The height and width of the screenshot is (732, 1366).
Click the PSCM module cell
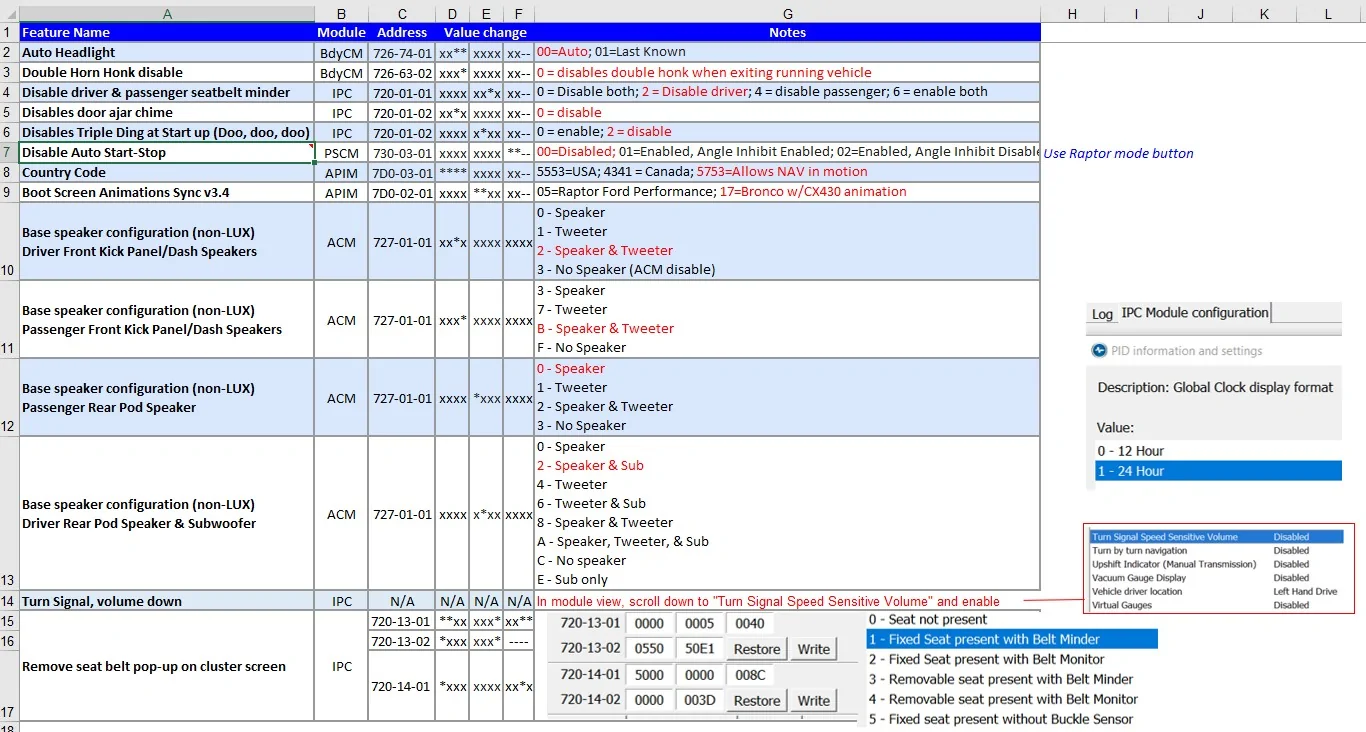[x=342, y=153]
